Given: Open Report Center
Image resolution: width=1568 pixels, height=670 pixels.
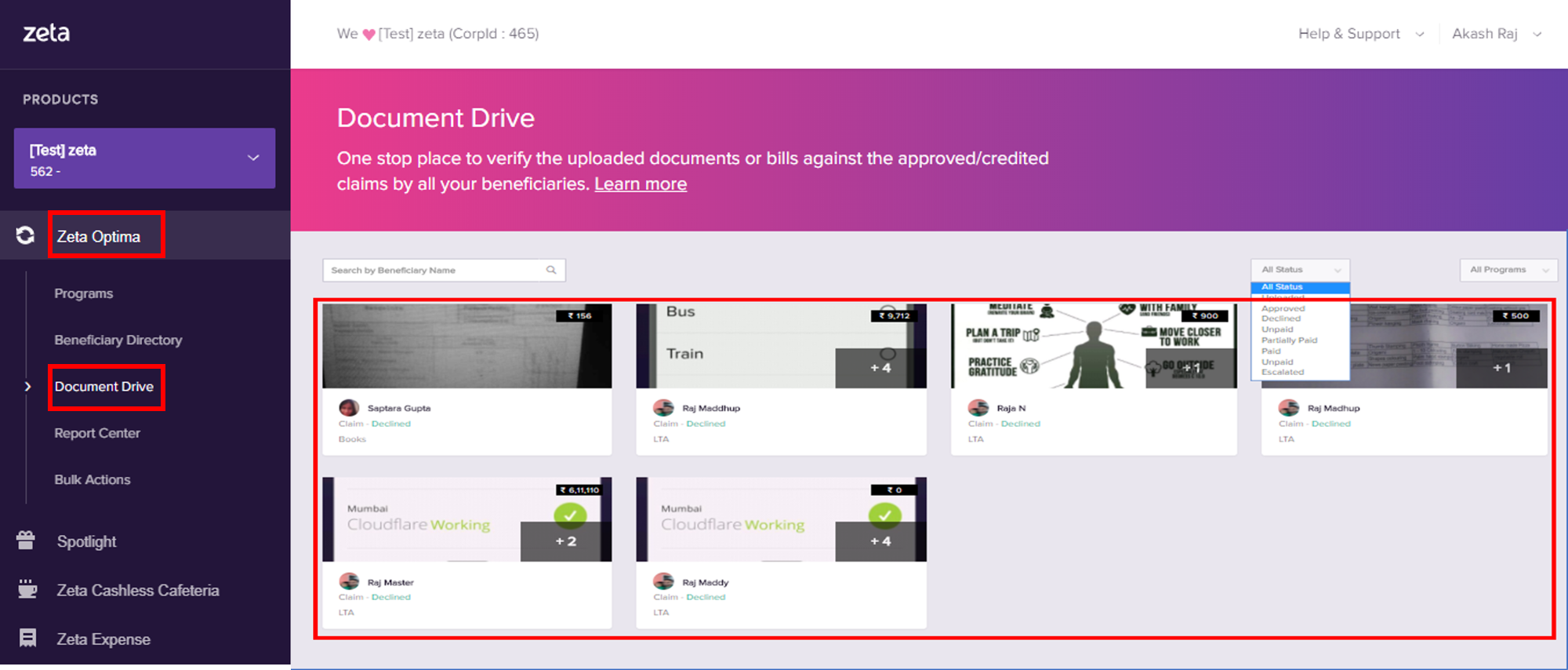Looking at the screenshot, I should tap(97, 433).
